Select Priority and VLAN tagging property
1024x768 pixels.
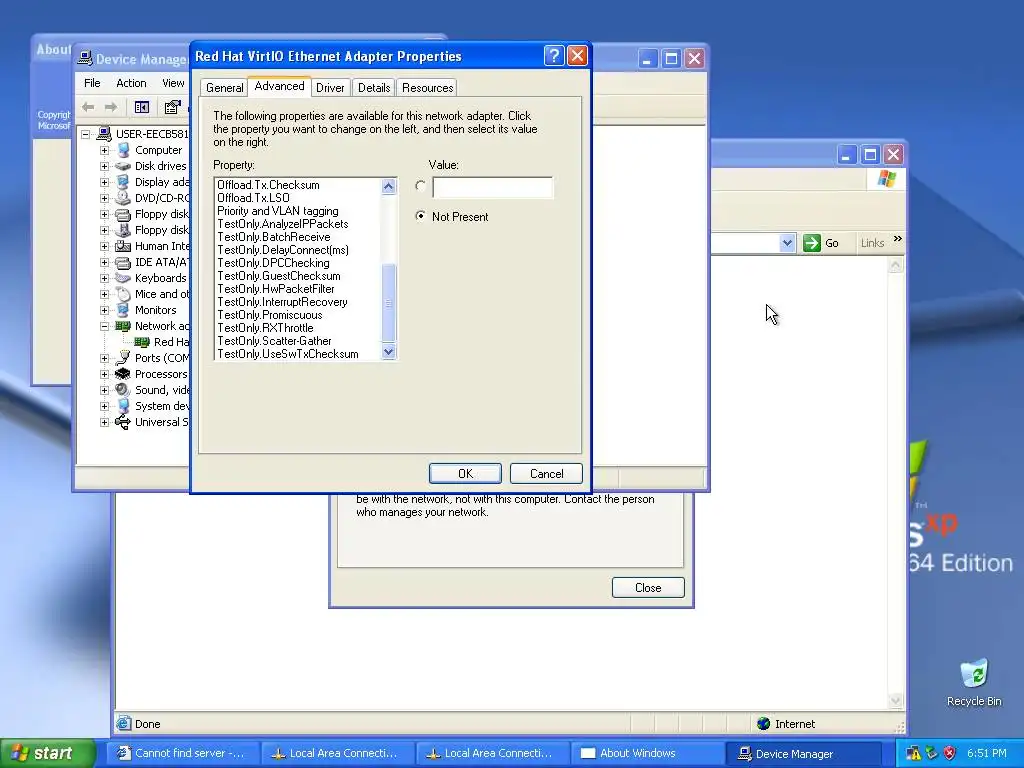point(278,211)
